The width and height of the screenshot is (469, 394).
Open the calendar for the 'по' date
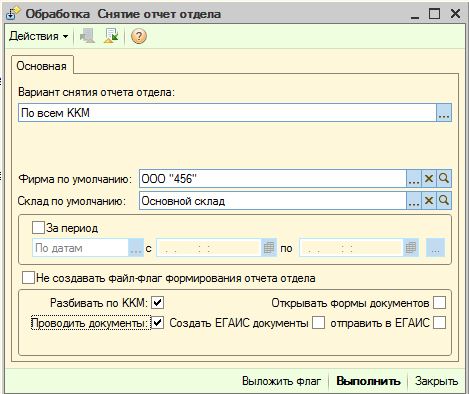click(x=411, y=248)
